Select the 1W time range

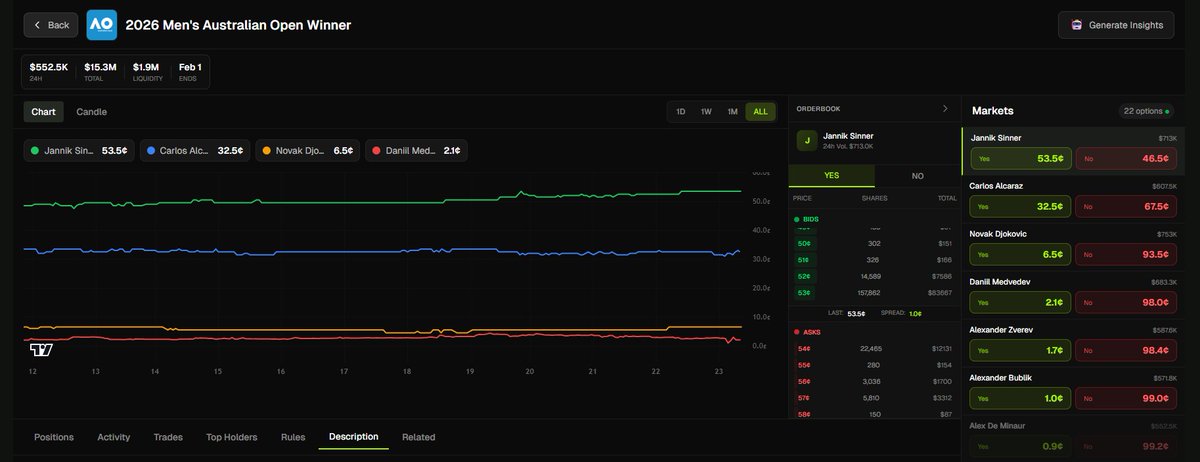coord(706,112)
